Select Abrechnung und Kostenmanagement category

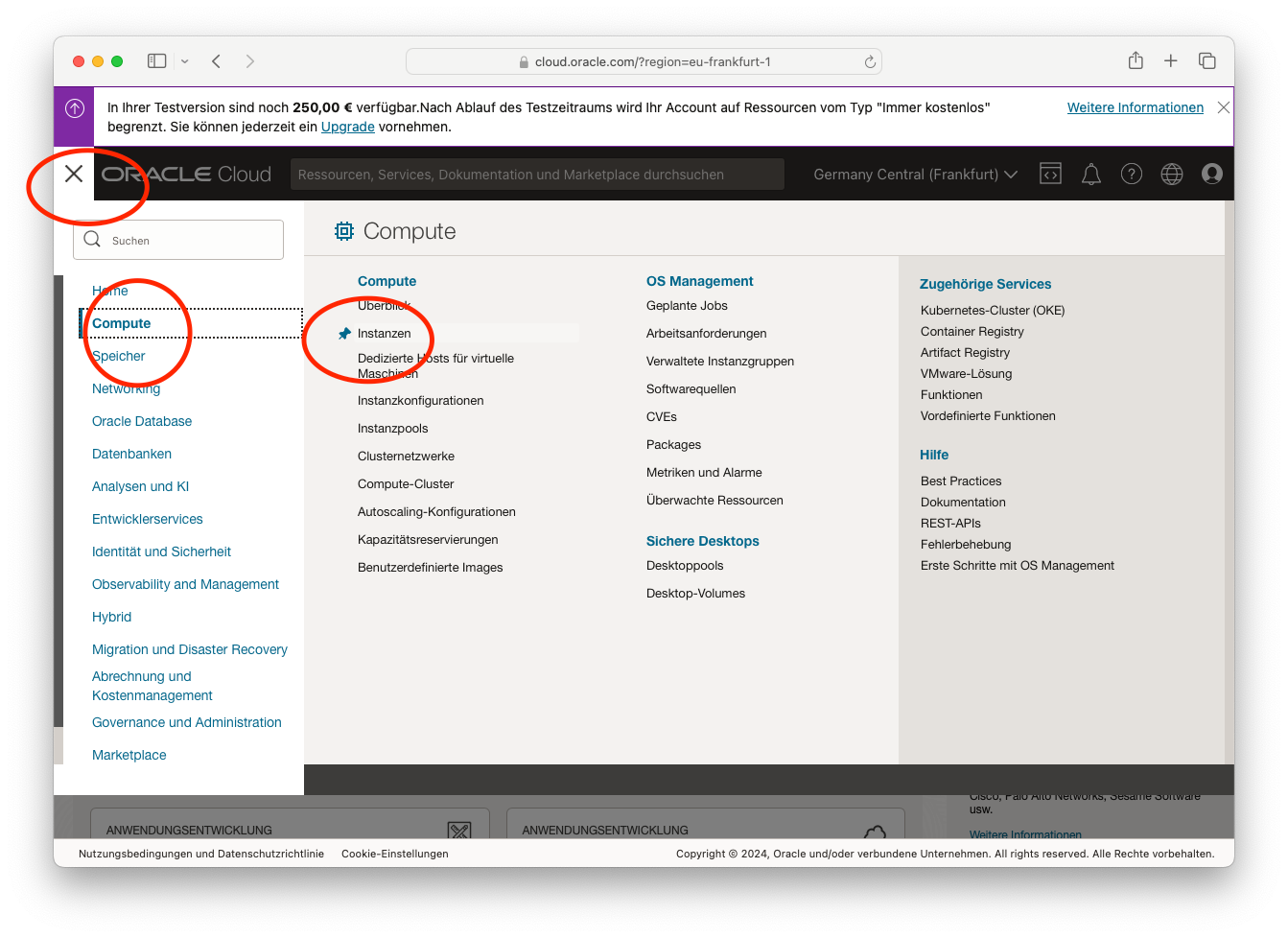click(x=152, y=686)
